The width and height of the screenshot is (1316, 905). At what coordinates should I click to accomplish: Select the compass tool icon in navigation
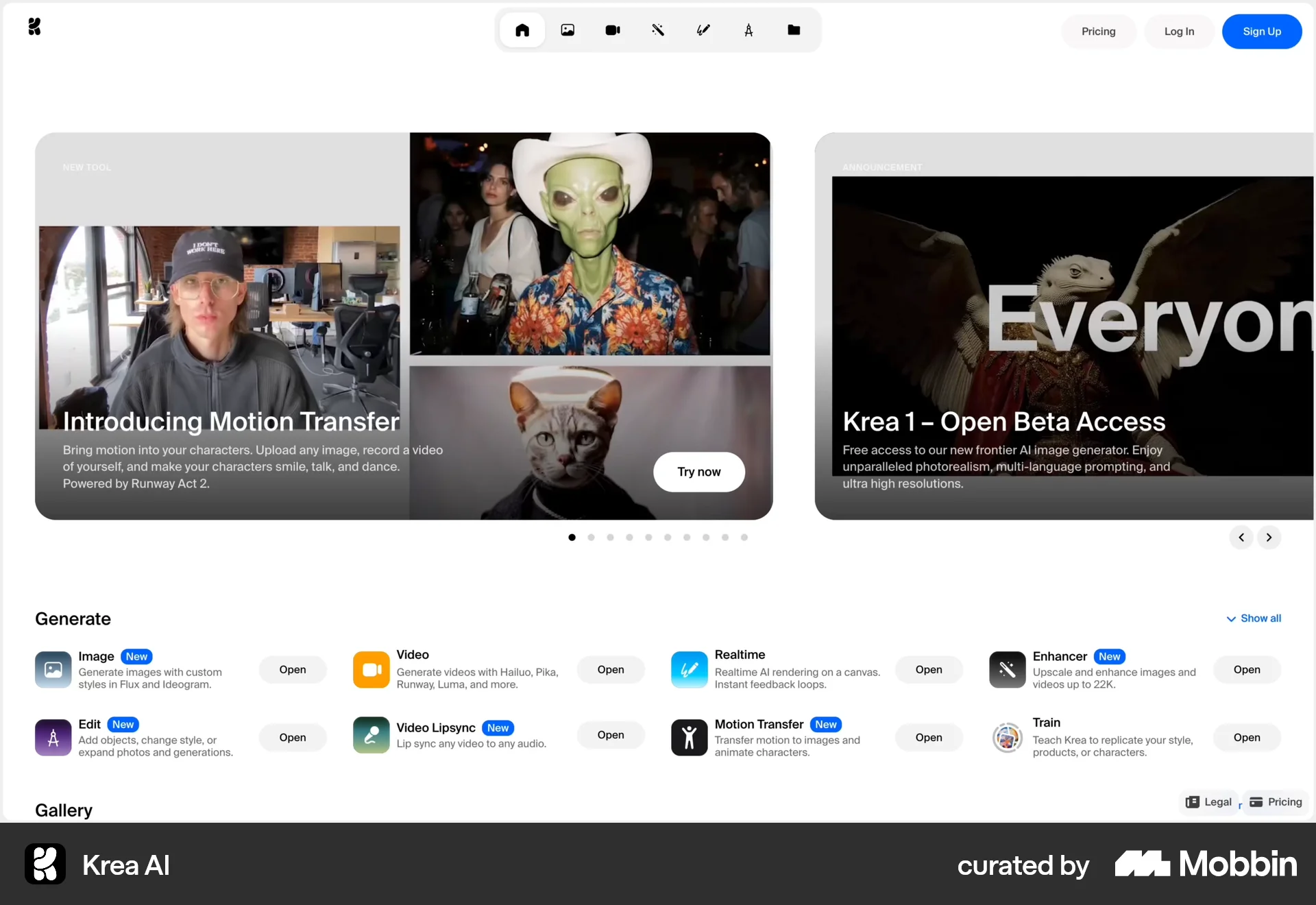(x=749, y=29)
